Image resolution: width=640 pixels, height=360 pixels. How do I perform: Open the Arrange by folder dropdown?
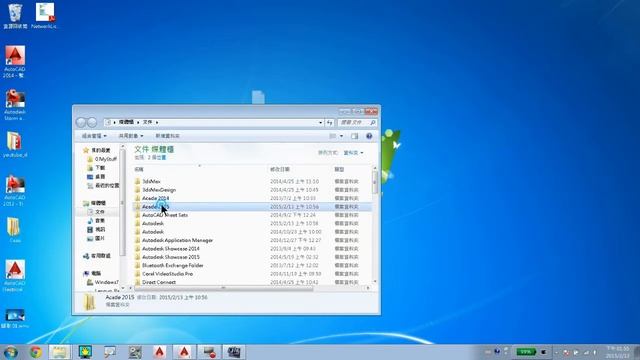[353, 153]
